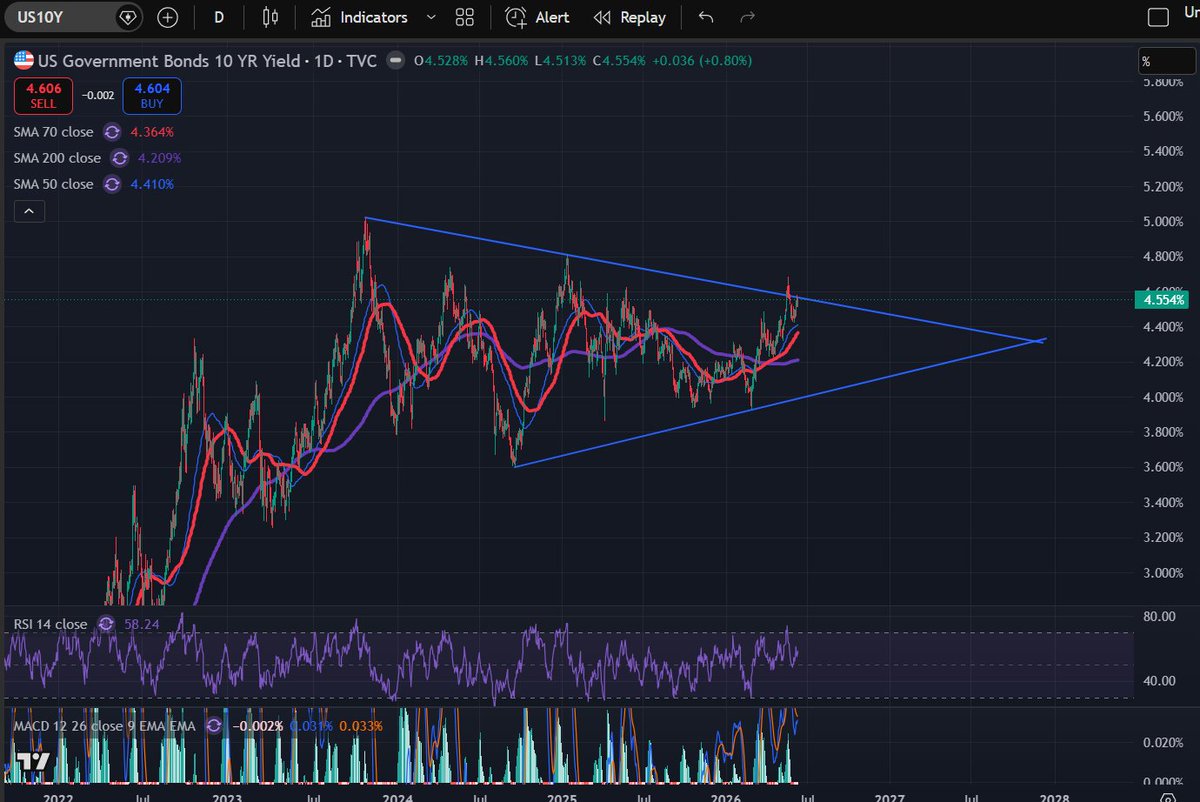Click the US Government Bonds 10 YR Yield title

167,61
